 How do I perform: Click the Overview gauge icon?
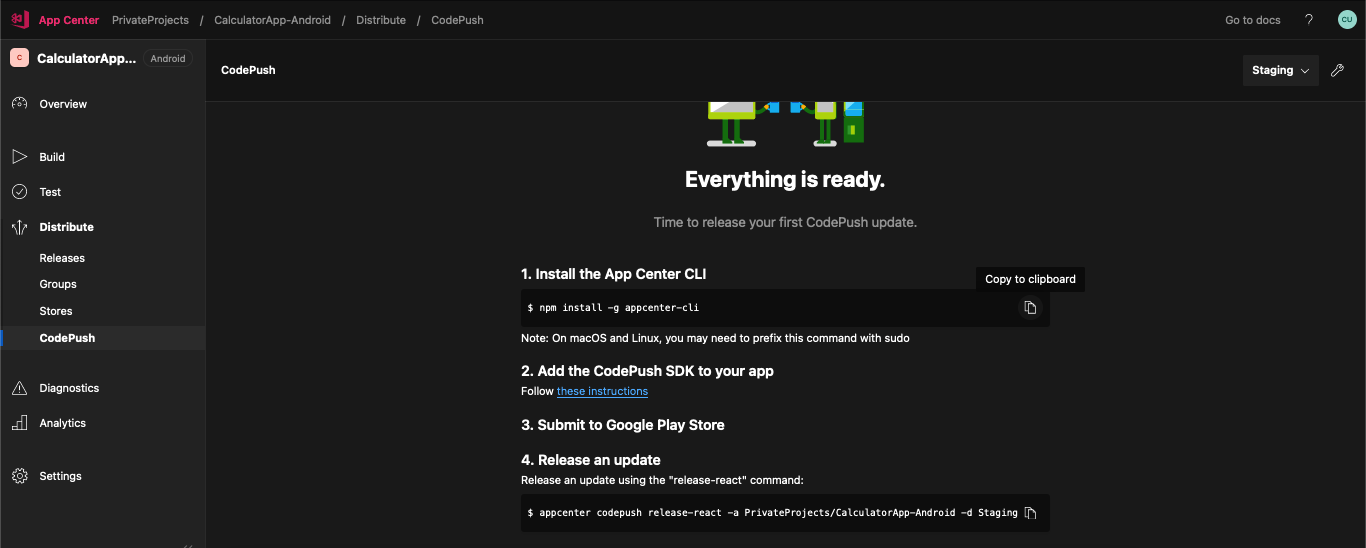coord(19,104)
